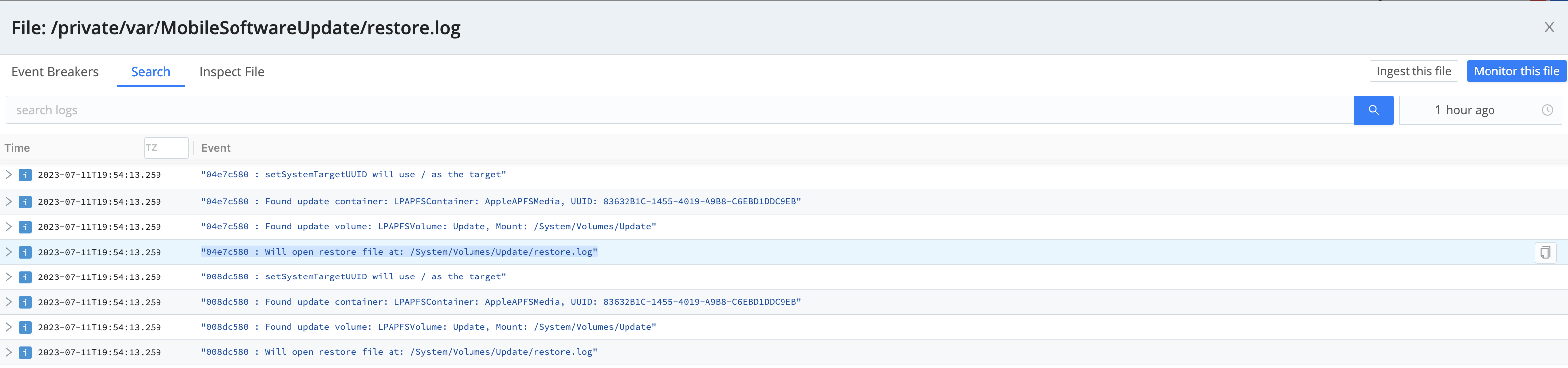Click info icon on first setSystemTargetUUID event

[25, 175]
